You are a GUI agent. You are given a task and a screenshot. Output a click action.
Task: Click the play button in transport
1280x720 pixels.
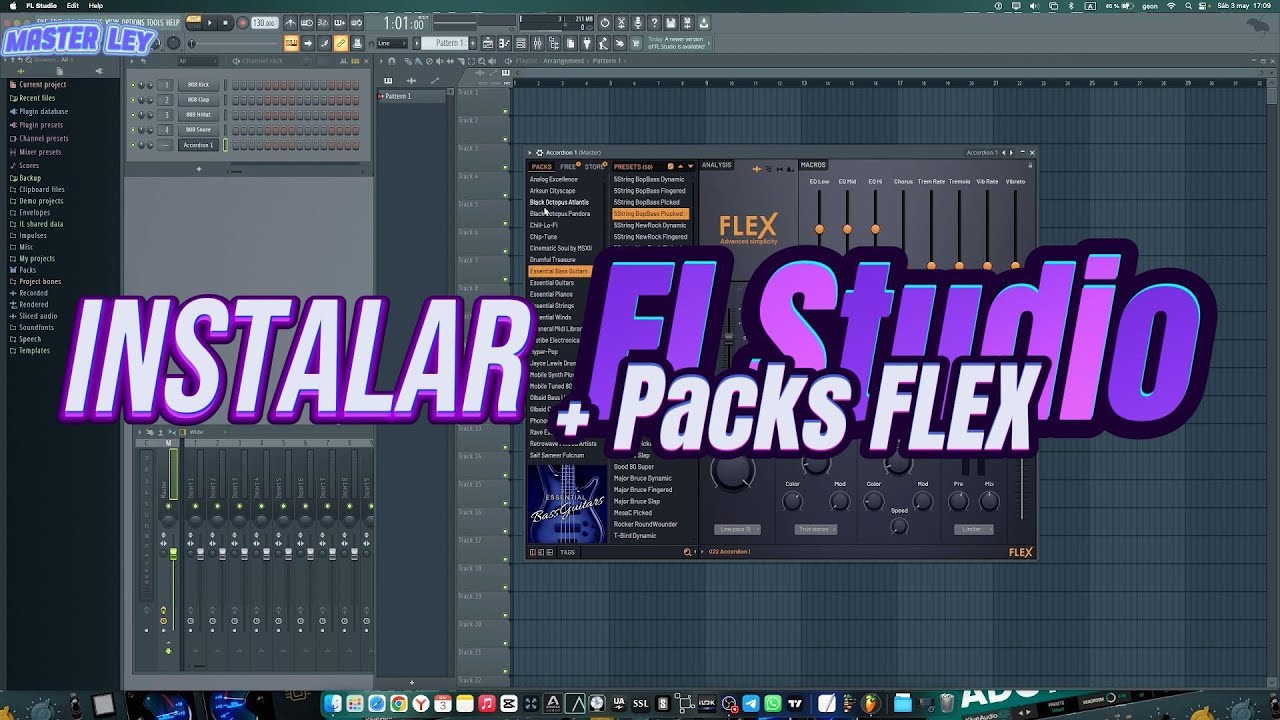[x=209, y=23]
